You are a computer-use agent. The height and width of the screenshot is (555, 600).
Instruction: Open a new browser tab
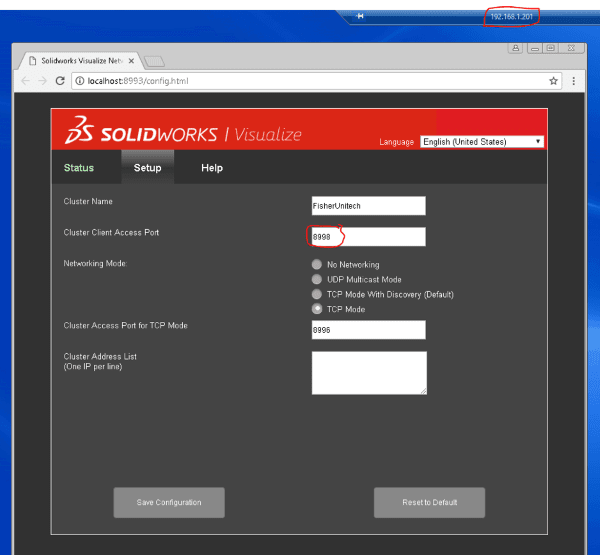pos(154,61)
